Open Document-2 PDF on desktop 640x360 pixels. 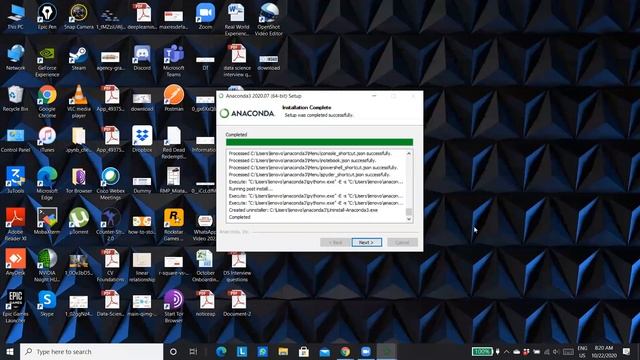point(237,303)
